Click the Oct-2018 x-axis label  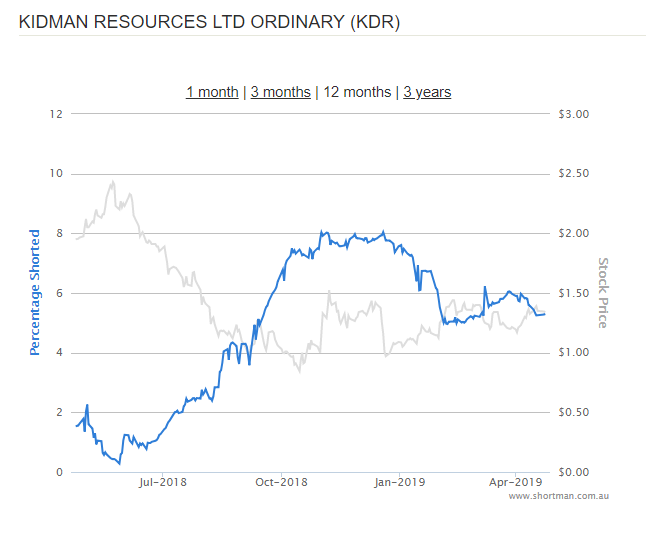coord(281,482)
